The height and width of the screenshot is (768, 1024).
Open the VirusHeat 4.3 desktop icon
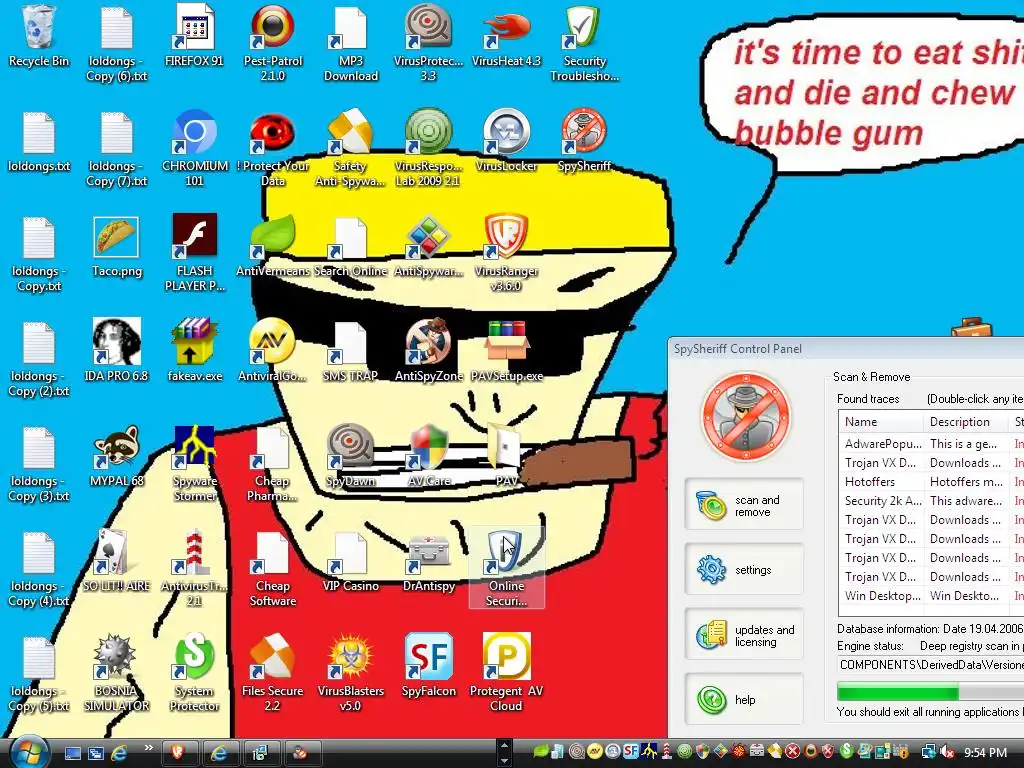[x=506, y=37]
